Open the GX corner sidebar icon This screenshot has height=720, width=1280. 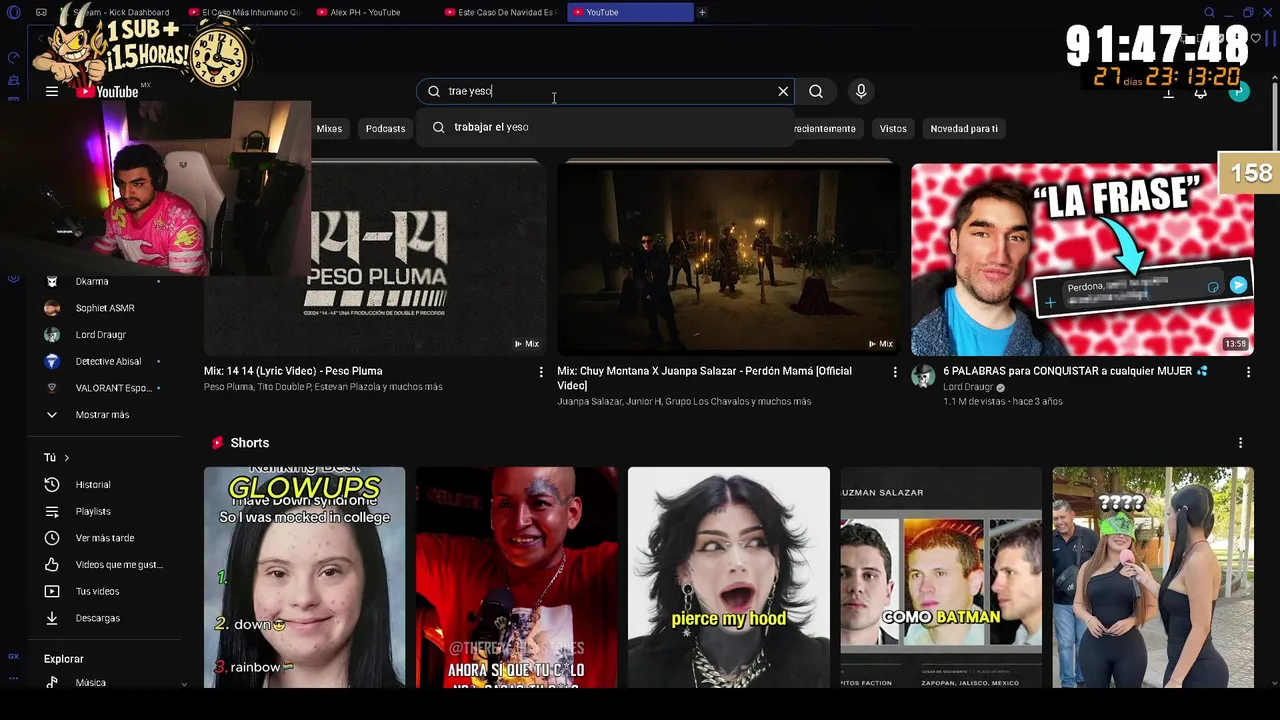(x=13, y=657)
